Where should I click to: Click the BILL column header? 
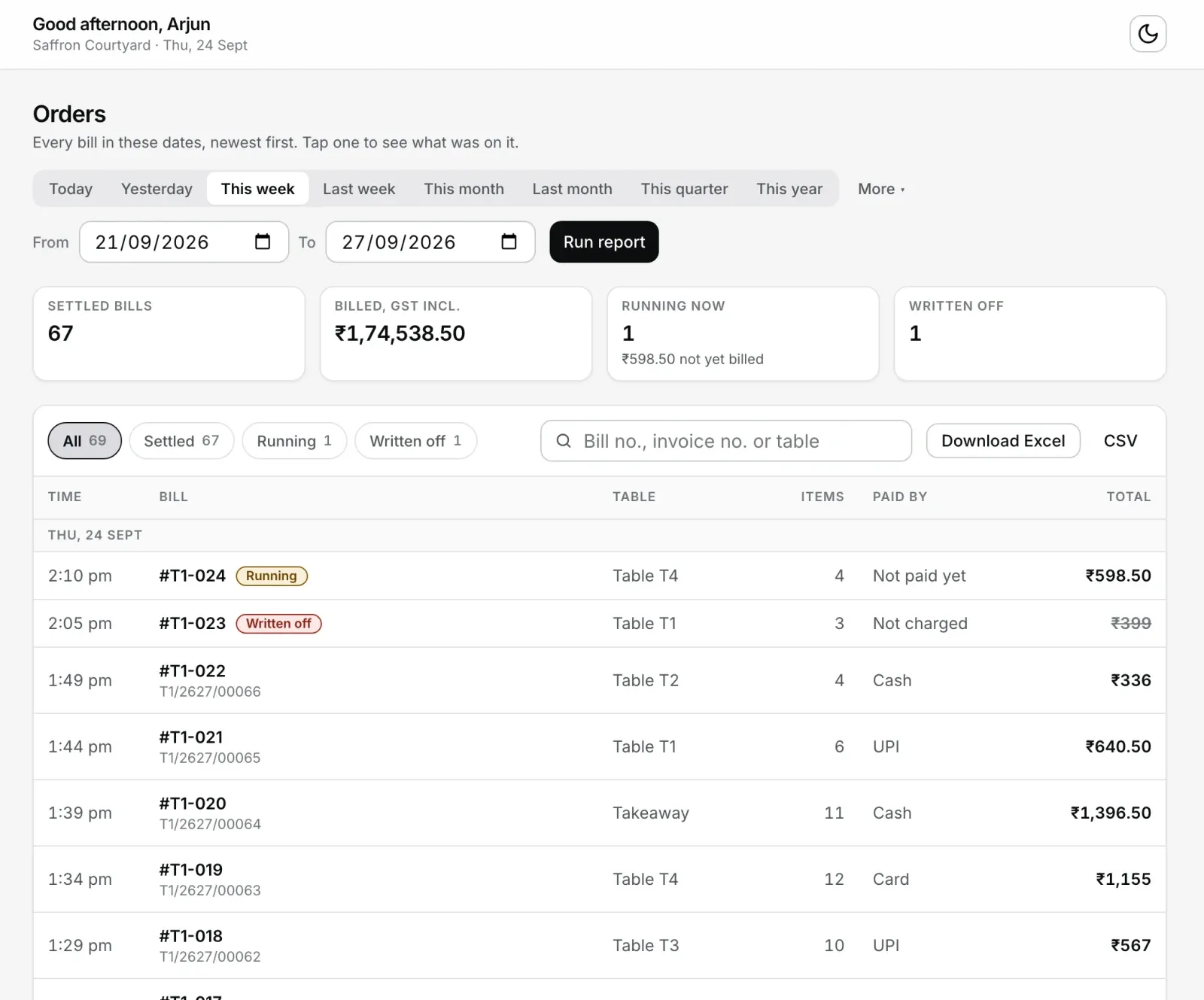(x=174, y=497)
